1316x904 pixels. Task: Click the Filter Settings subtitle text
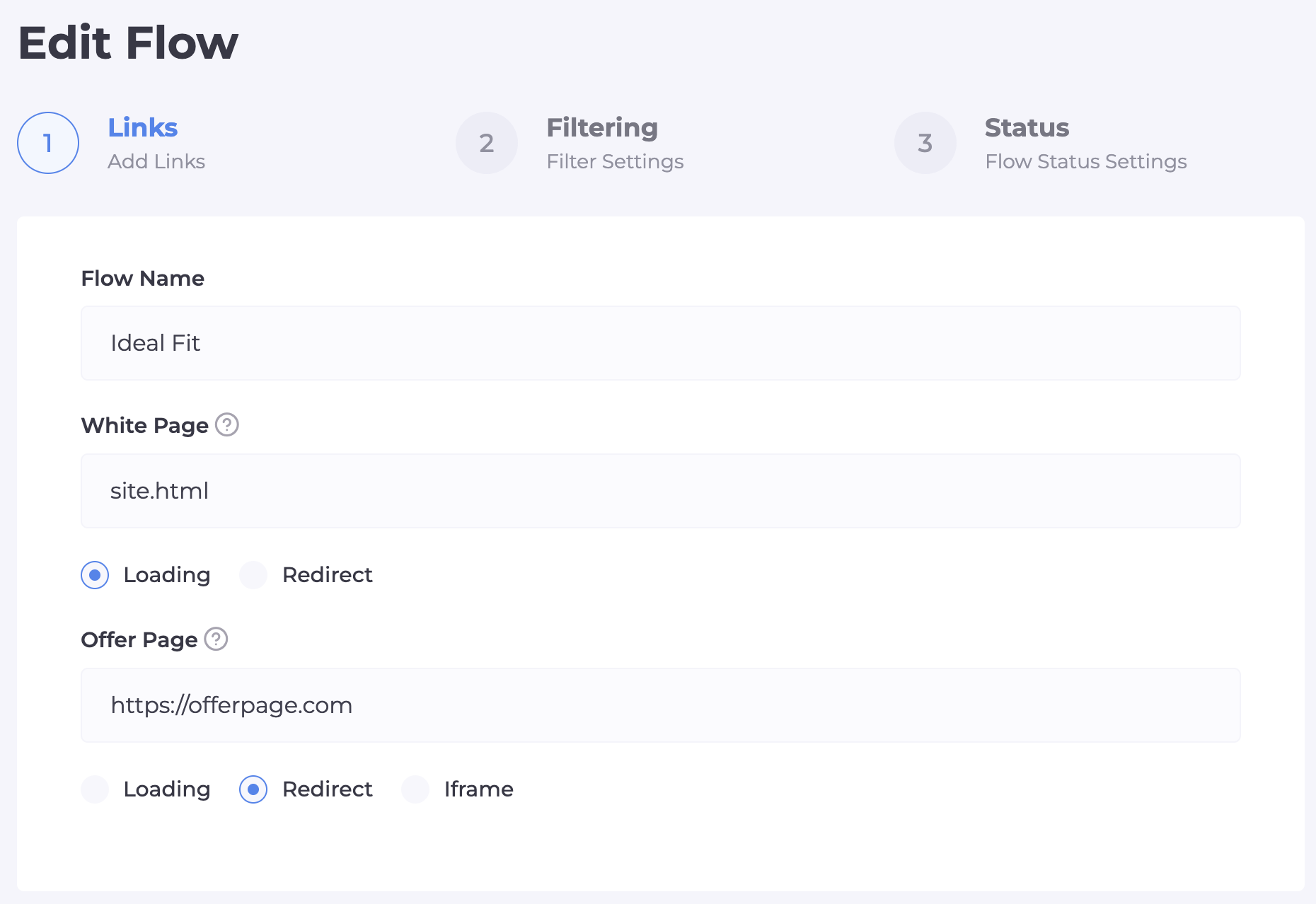pos(615,162)
